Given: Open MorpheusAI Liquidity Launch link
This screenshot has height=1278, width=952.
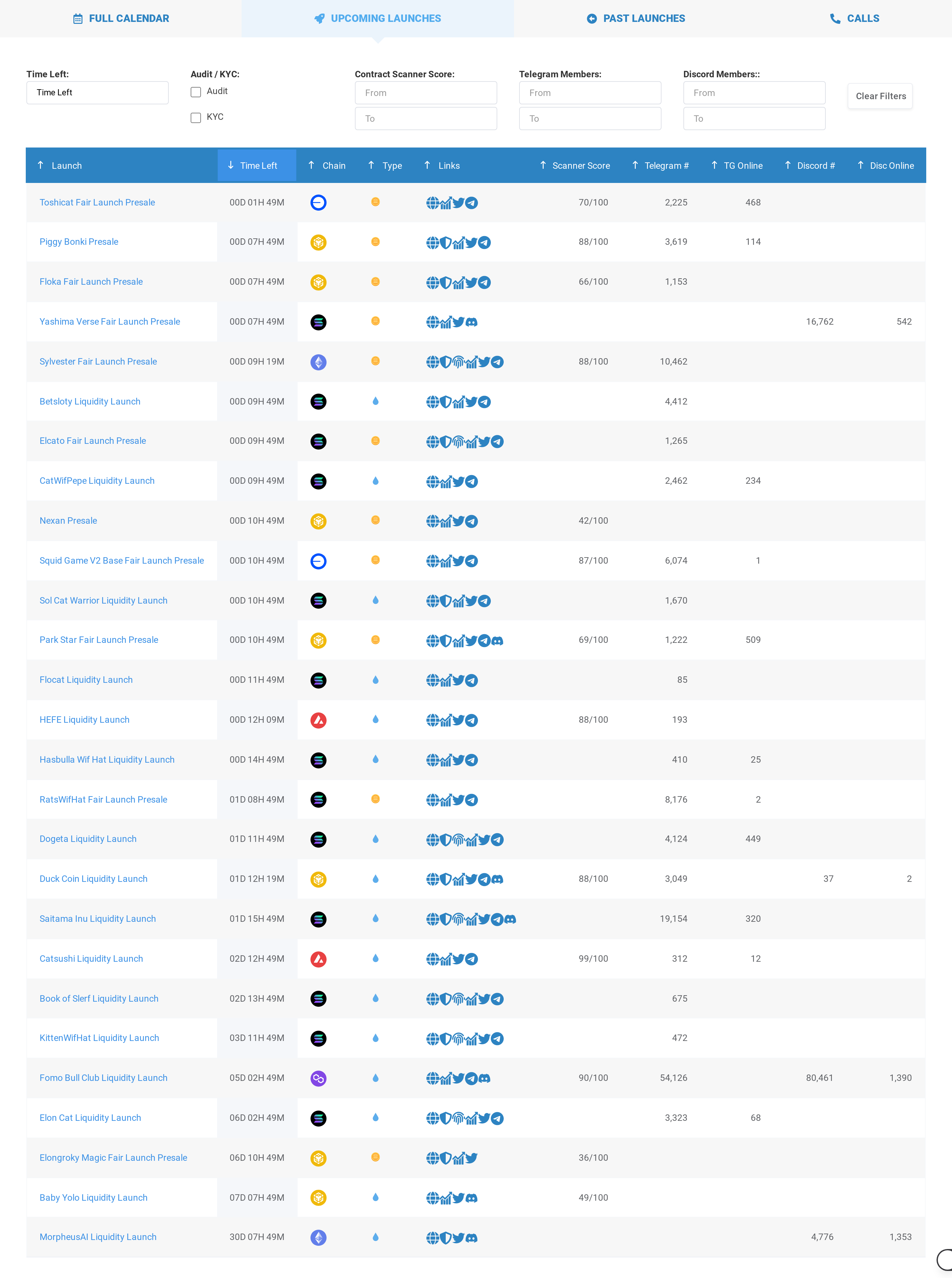Looking at the screenshot, I should coord(98,1237).
